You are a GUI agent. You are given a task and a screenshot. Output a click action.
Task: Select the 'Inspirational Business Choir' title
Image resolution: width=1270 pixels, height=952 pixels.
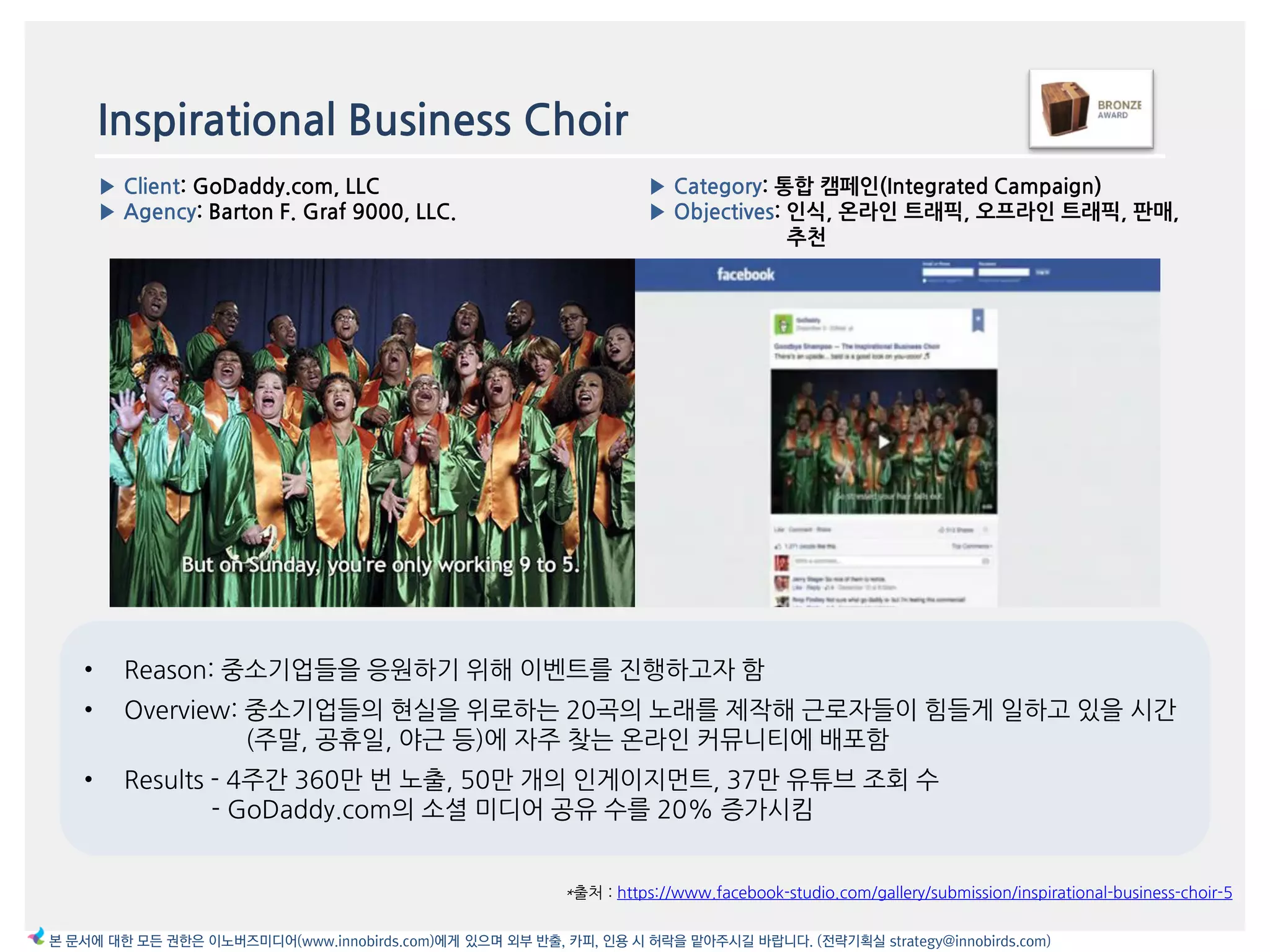pyautogui.click(x=363, y=120)
